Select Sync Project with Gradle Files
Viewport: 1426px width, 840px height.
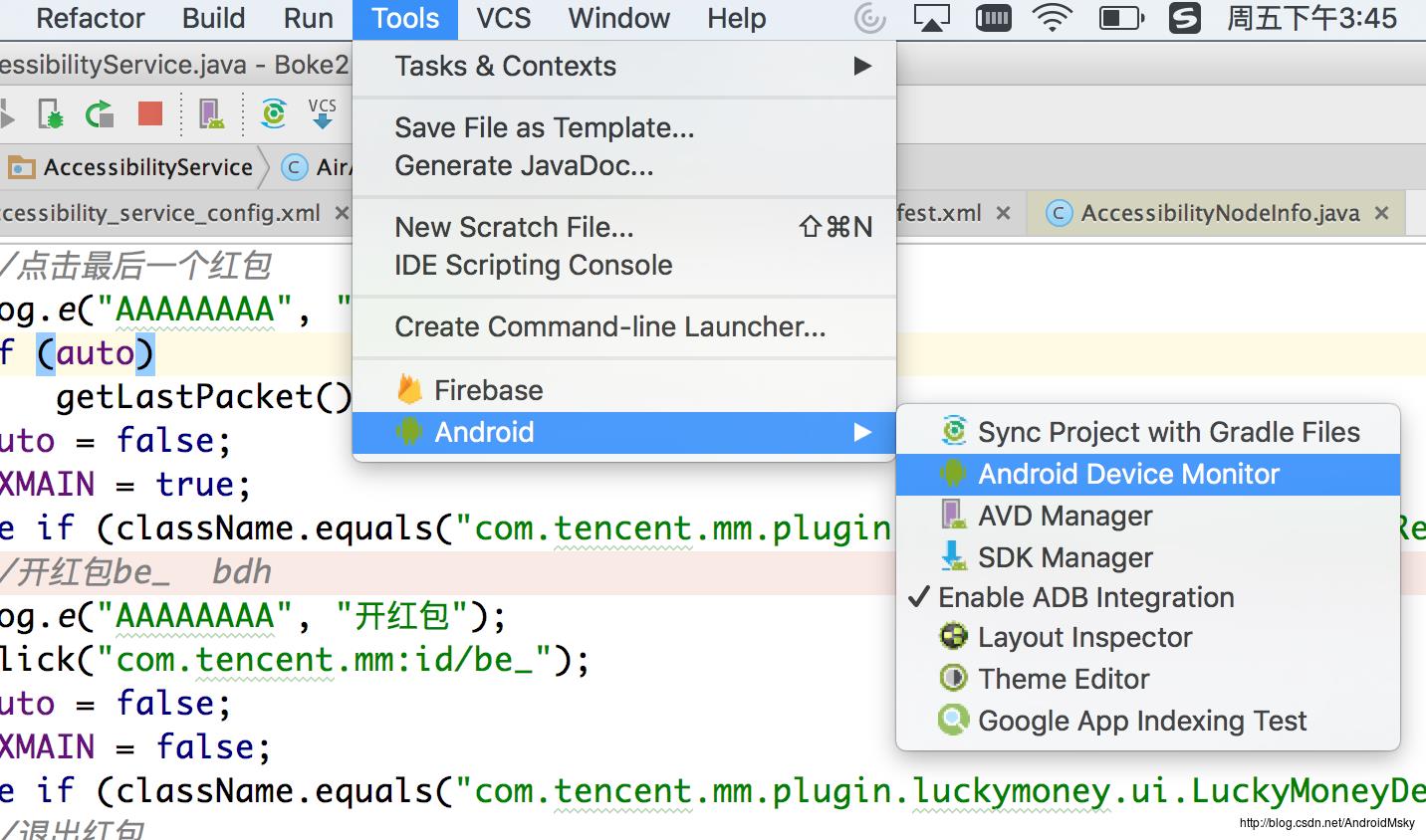[1148, 432]
